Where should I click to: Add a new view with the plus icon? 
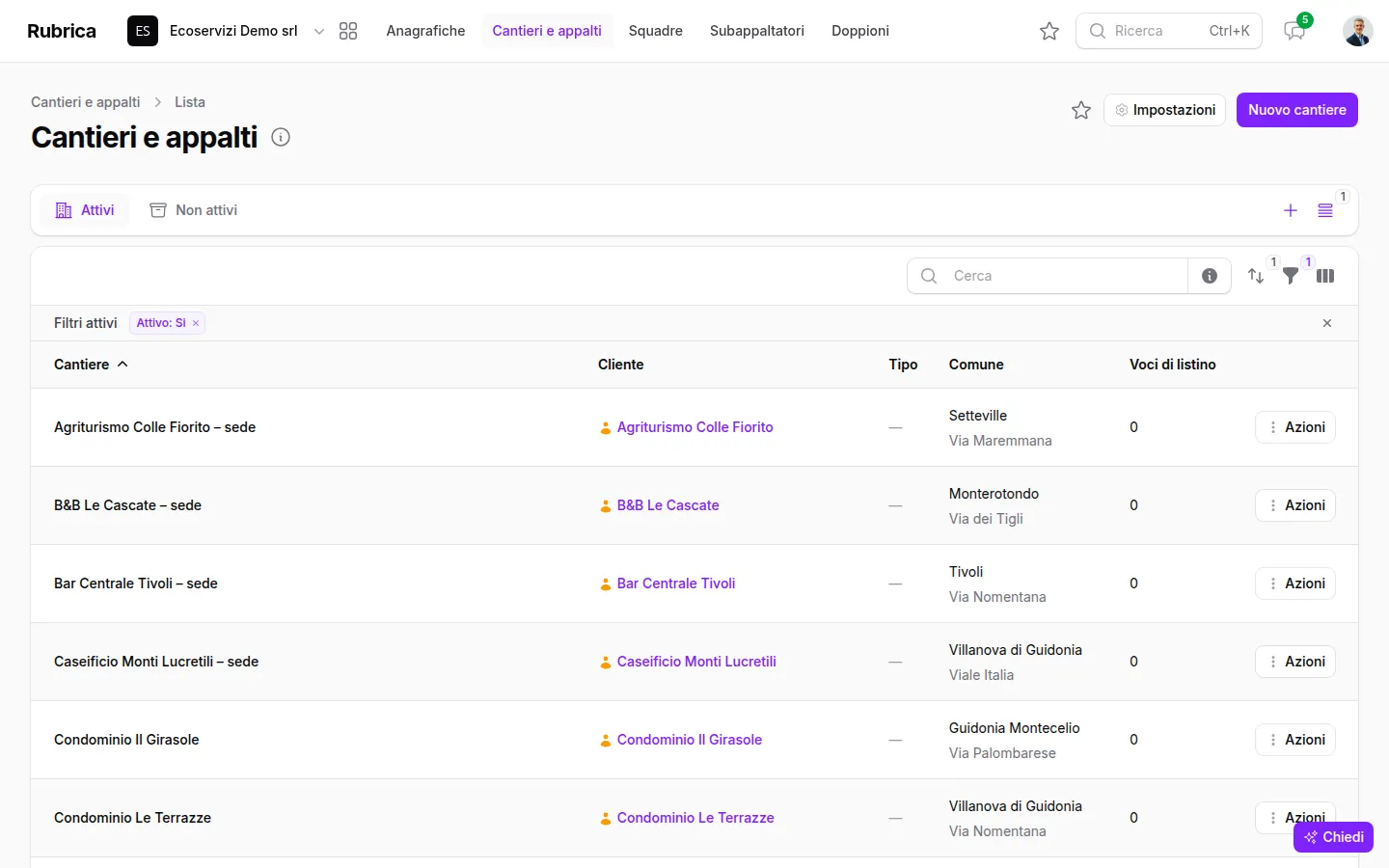[x=1291, y=210]
